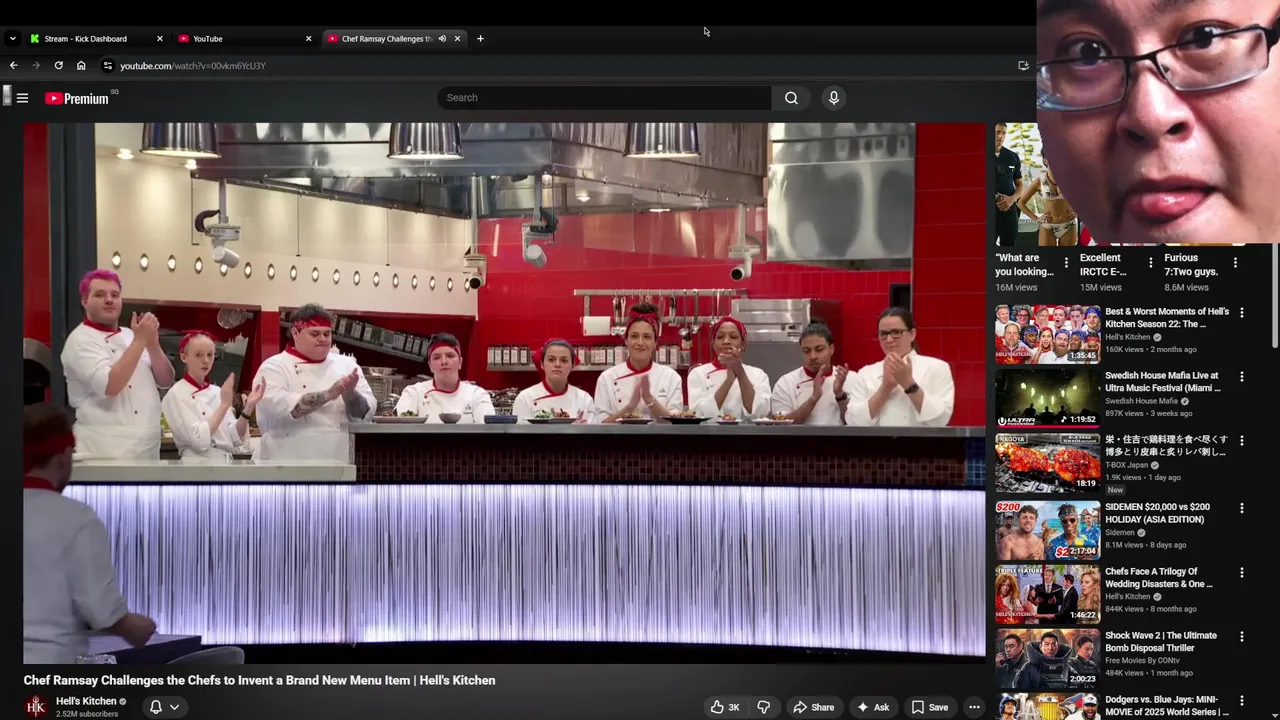Open menu for Dodgers vs. Blue Jays video
The height and width of the screenshot is (720, 1280).
coord(1242,701)
